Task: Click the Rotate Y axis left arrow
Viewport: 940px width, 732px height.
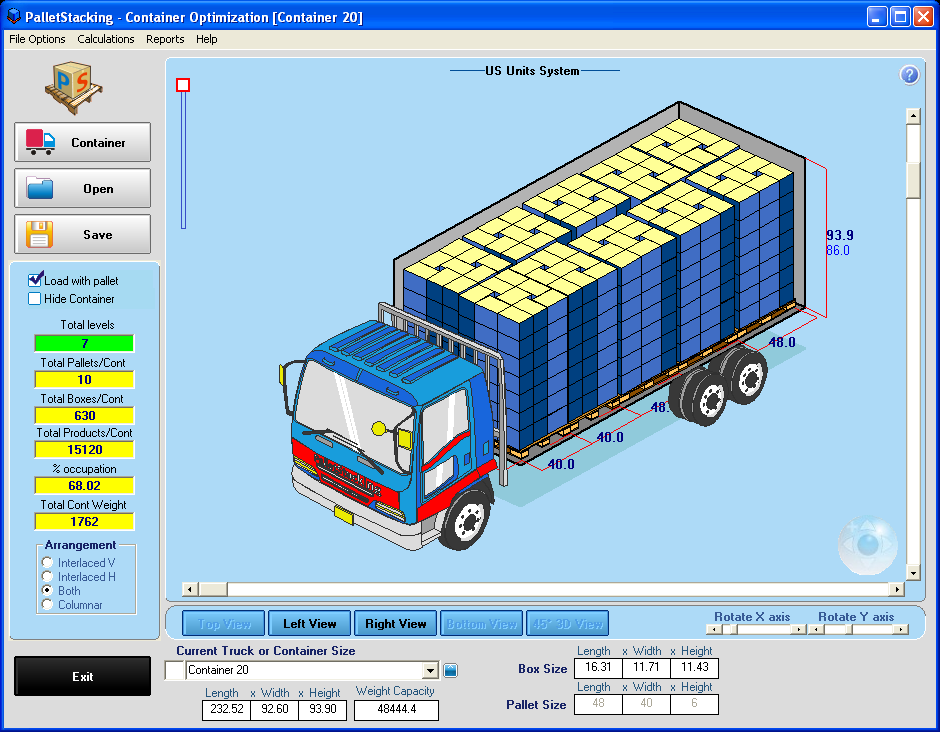Action: [x=815, y=629]
